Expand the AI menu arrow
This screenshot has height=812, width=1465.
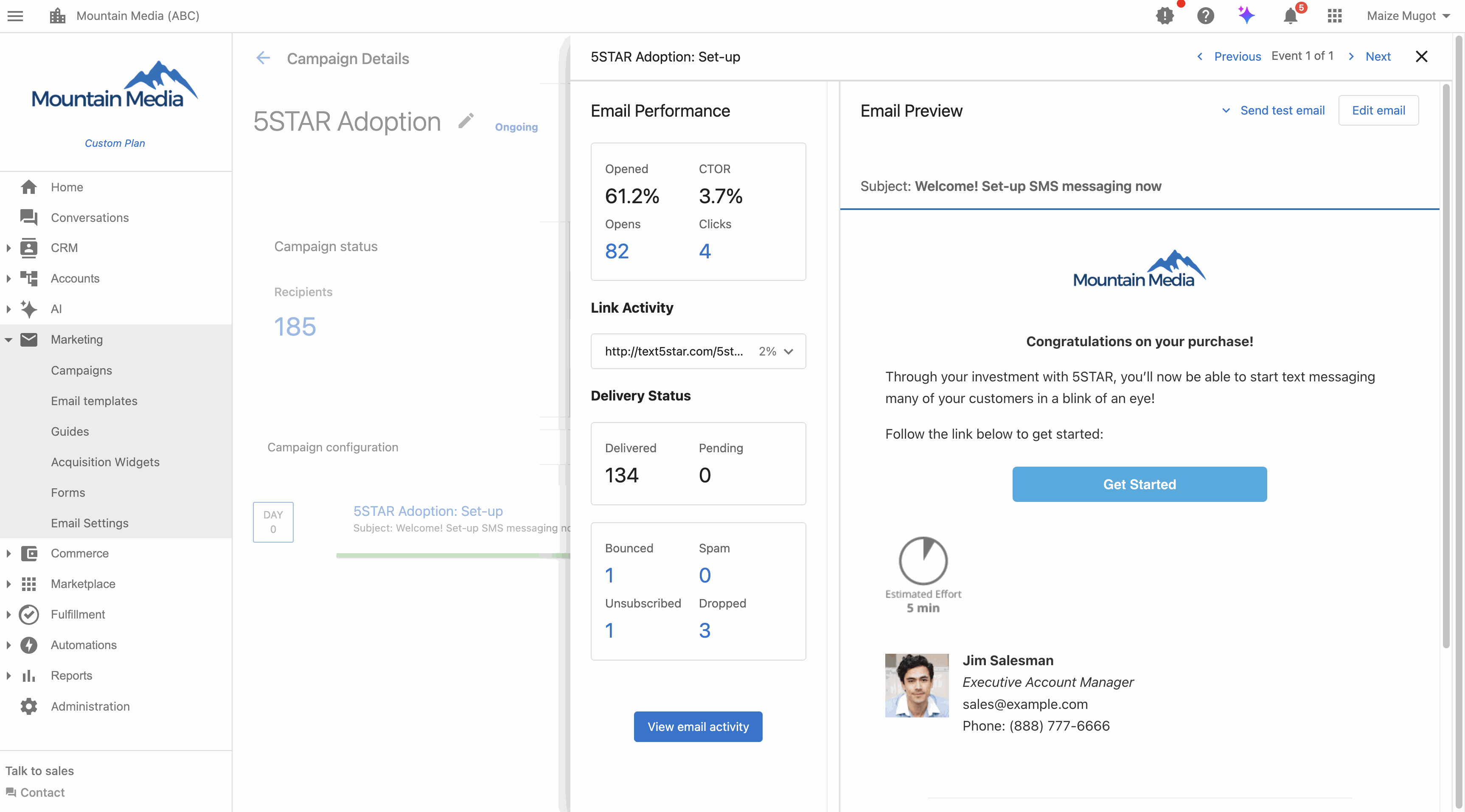[x=8, y=309]
